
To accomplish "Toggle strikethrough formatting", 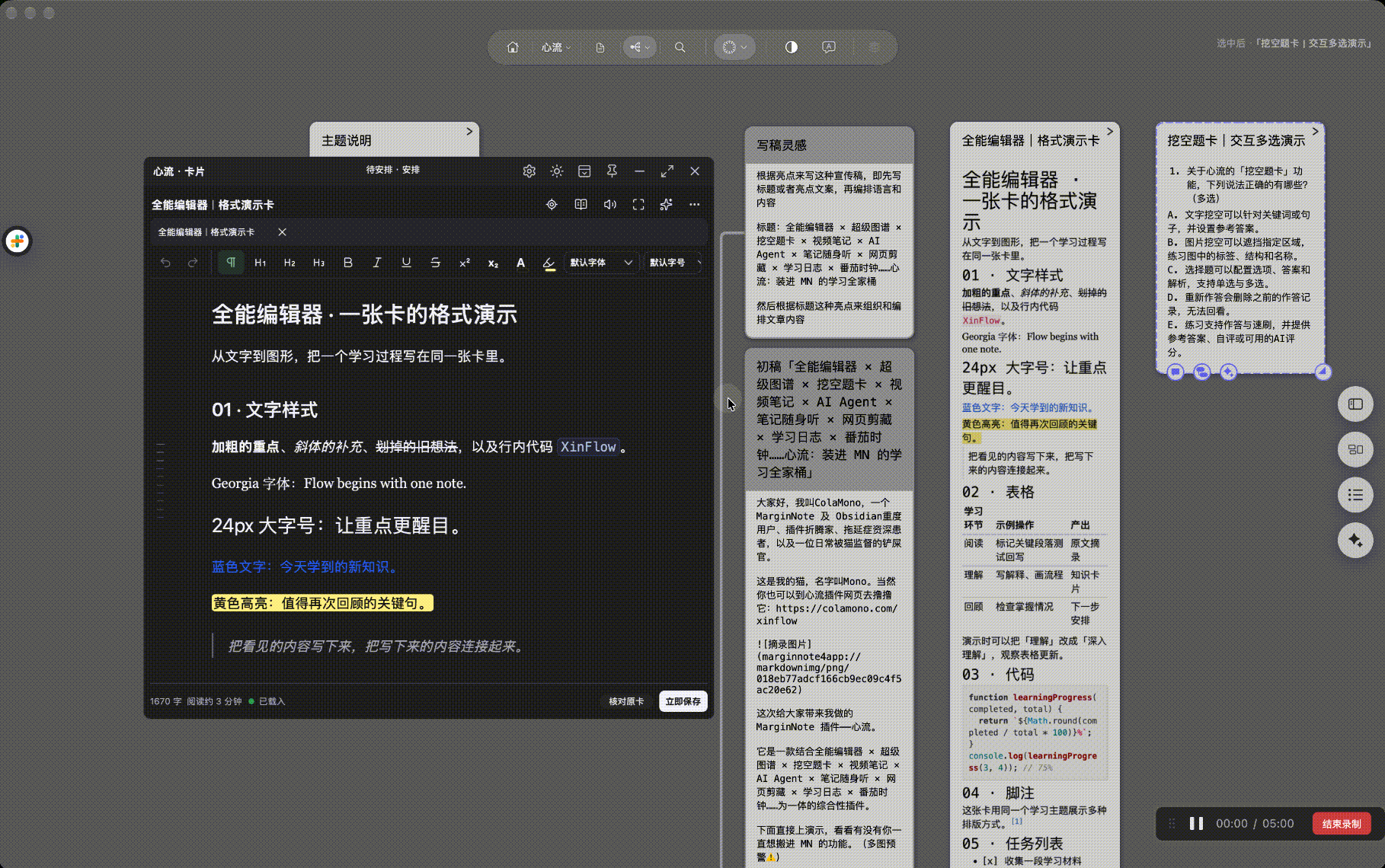I will 435,263.
